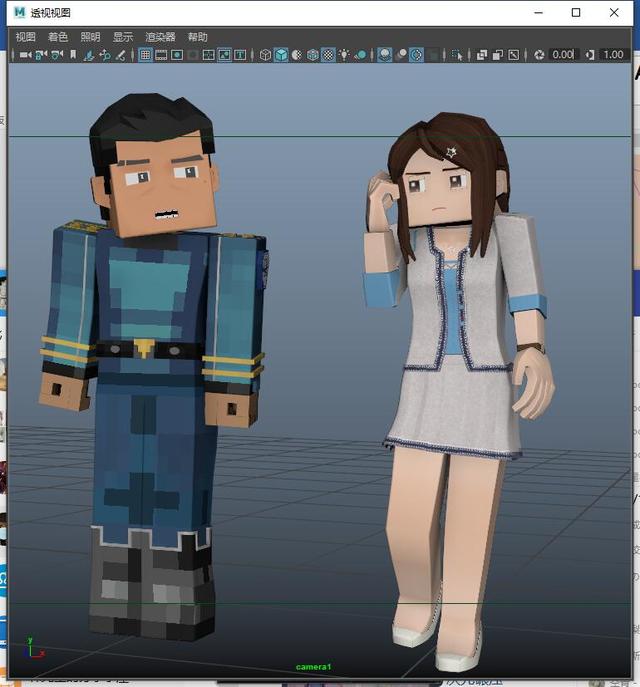The height and width of the screenshot is (687, 640).
Task: Click the gamma value field showing 1.00
Action: (612, 55)
